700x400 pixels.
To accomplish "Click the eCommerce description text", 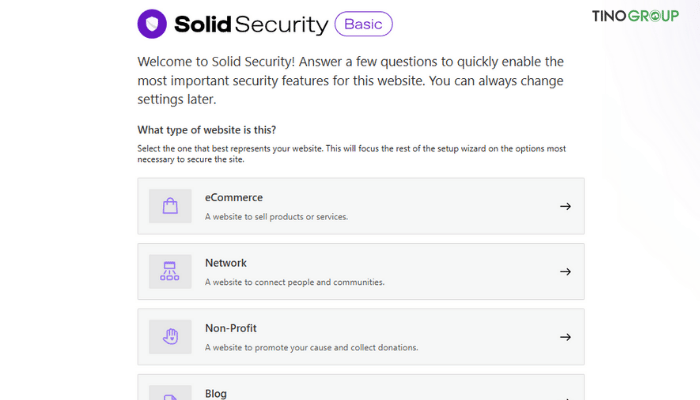I will tap(276, 217).
